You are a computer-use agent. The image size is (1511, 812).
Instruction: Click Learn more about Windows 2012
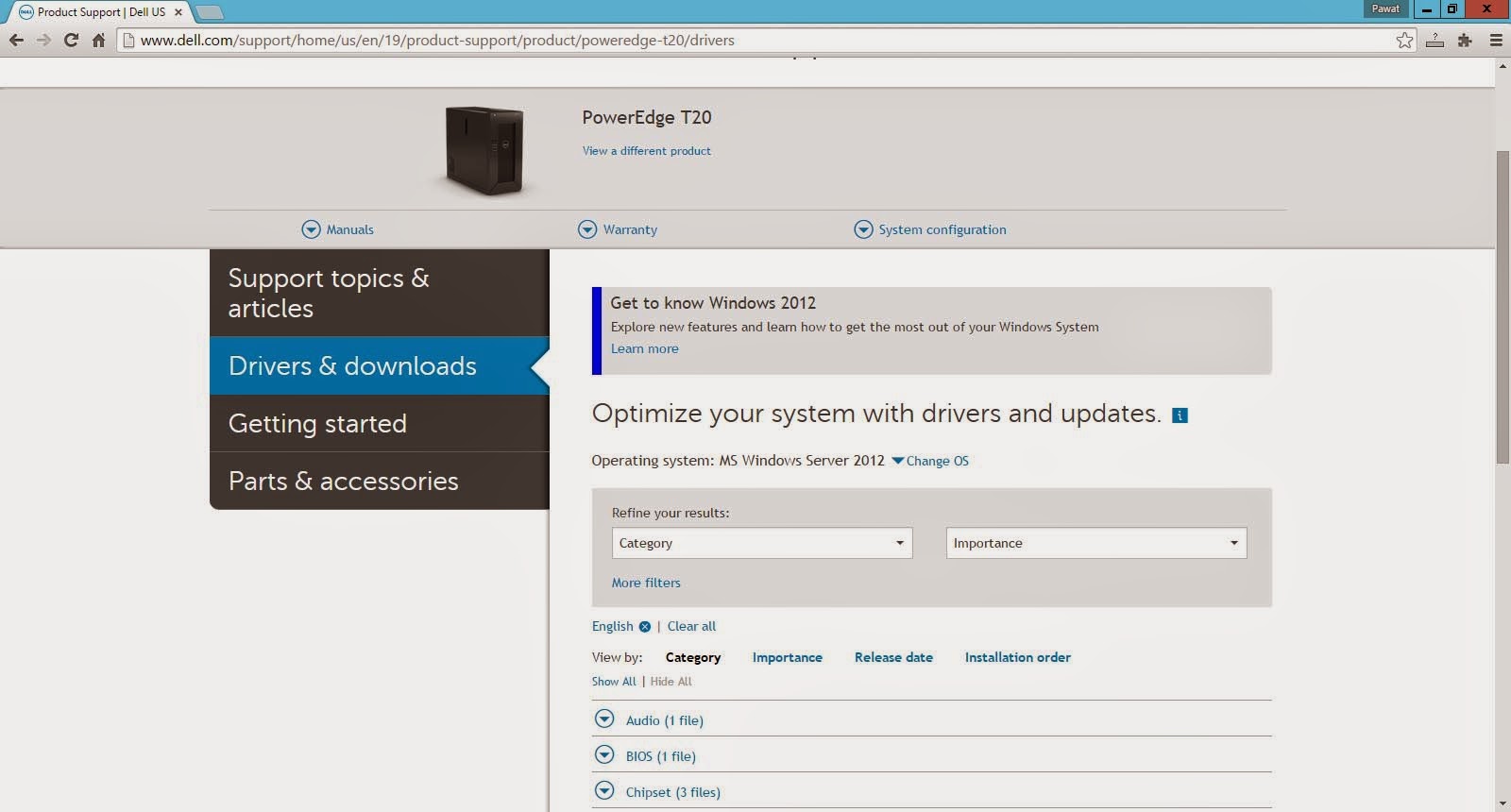pos(645,348)
